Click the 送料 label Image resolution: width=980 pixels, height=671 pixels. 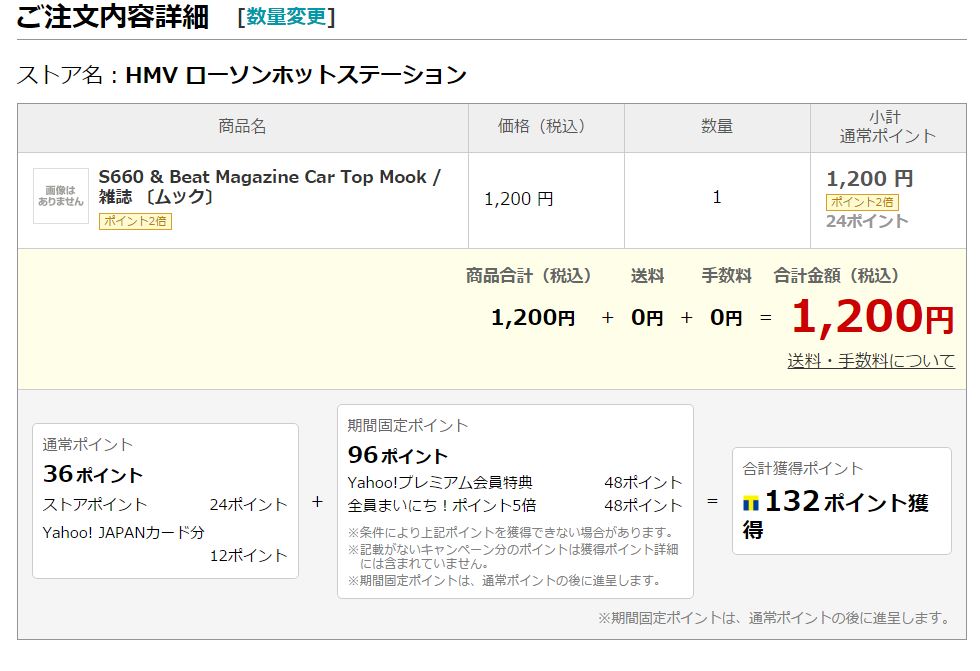[647, 276]
